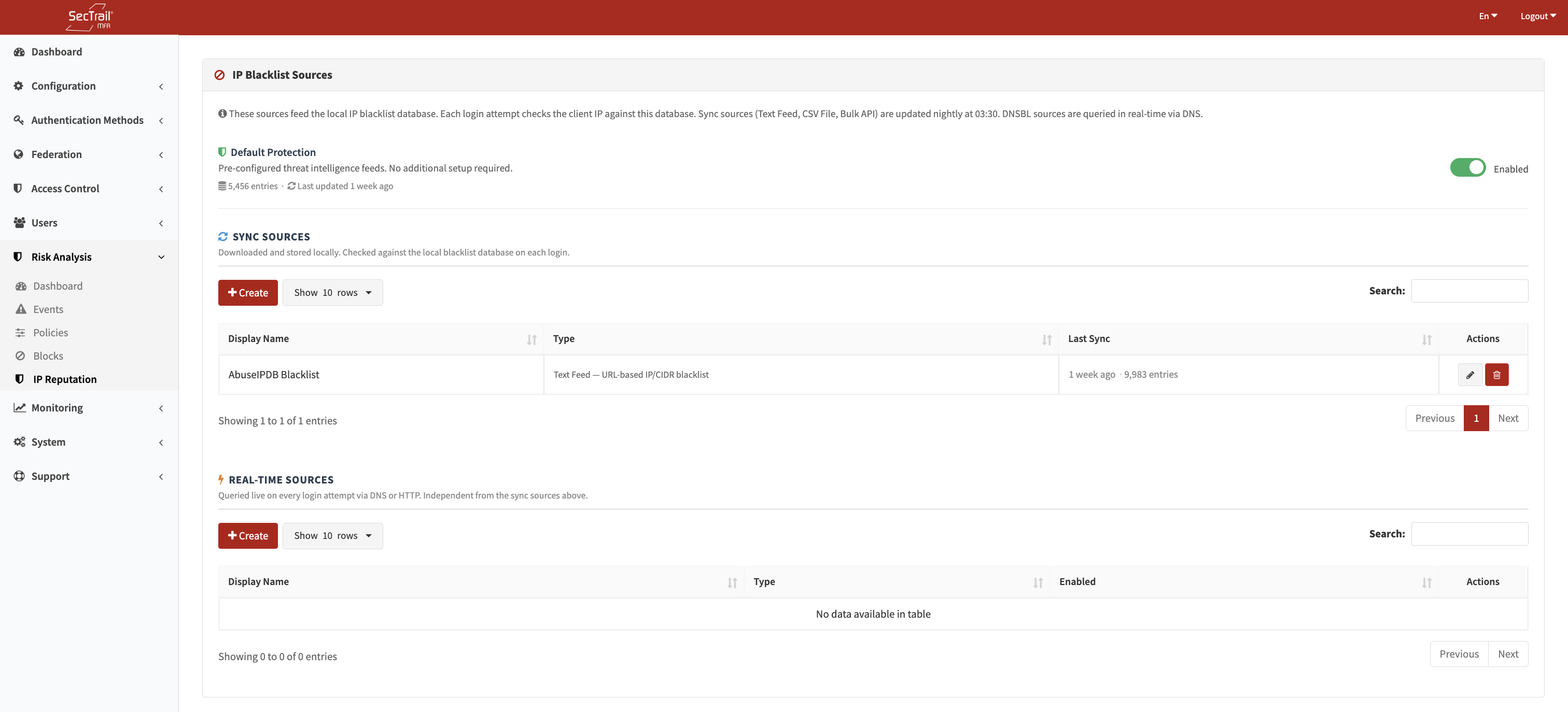The height and width of the screenshot is (712, 1568).
Task: Open Events using the warning triangle icon
Action: click(x=21, y=308)
